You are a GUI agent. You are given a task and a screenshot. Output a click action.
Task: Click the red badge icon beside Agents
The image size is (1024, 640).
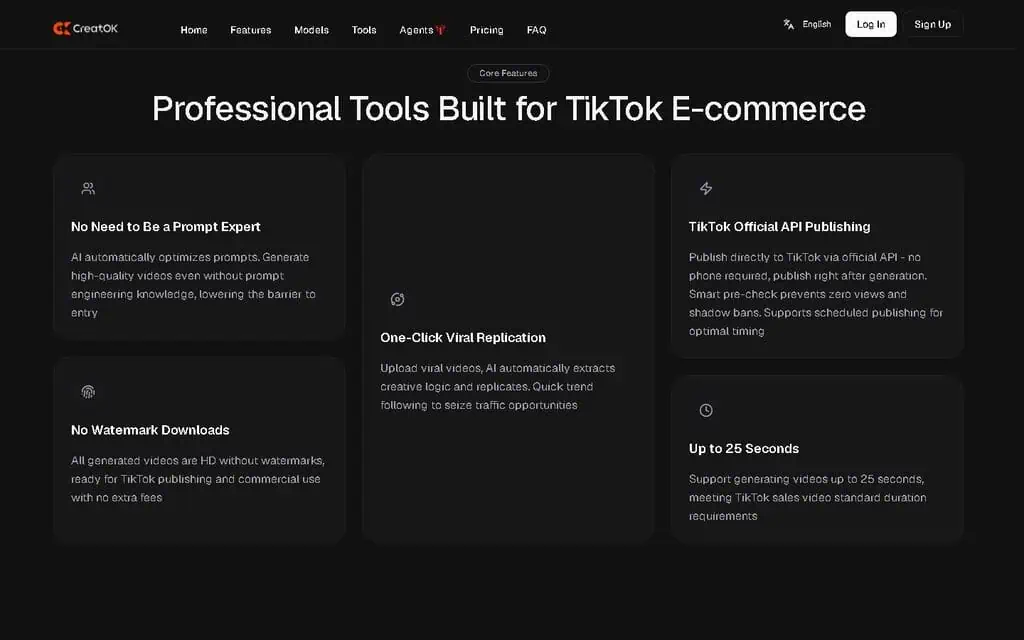pos(441,29)
